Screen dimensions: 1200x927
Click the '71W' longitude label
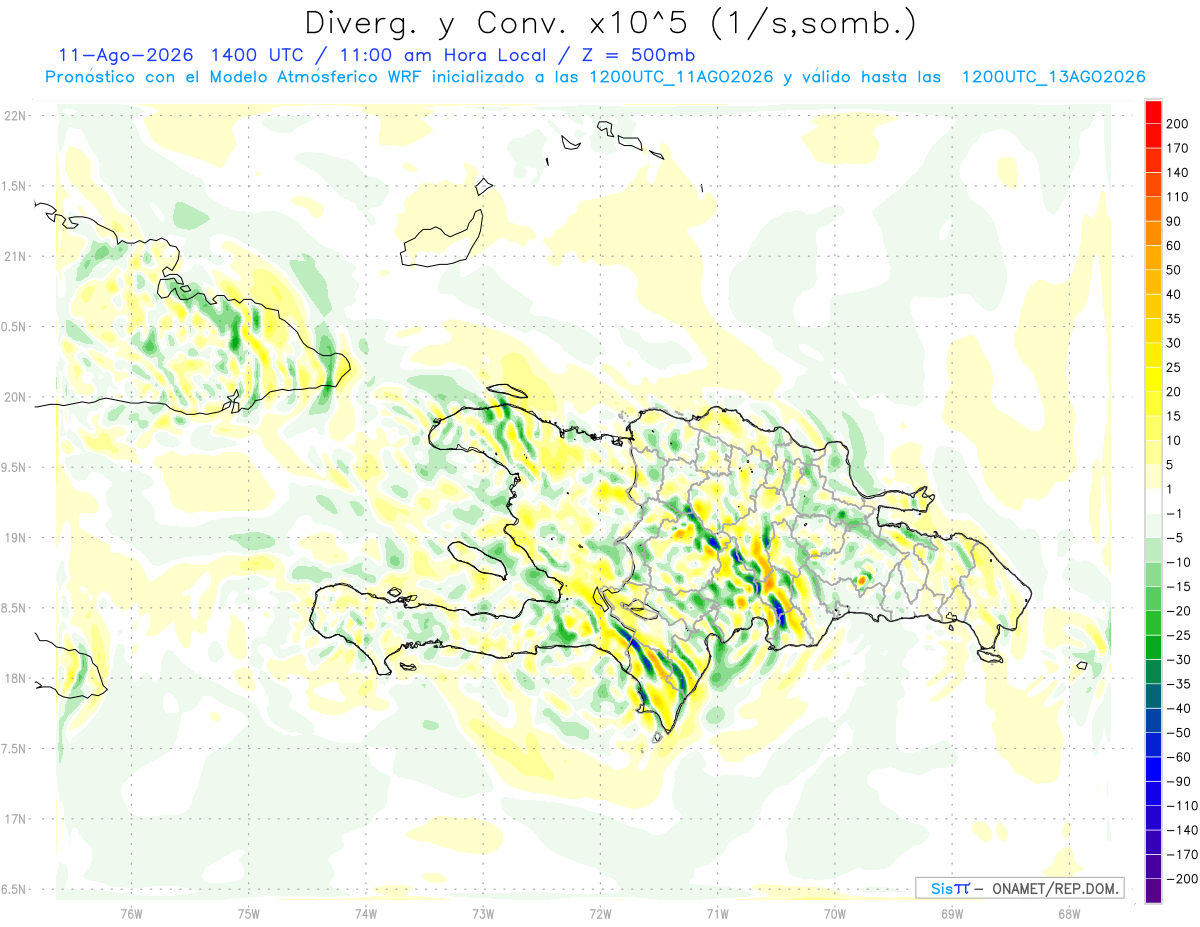click(x=717, y=914)
